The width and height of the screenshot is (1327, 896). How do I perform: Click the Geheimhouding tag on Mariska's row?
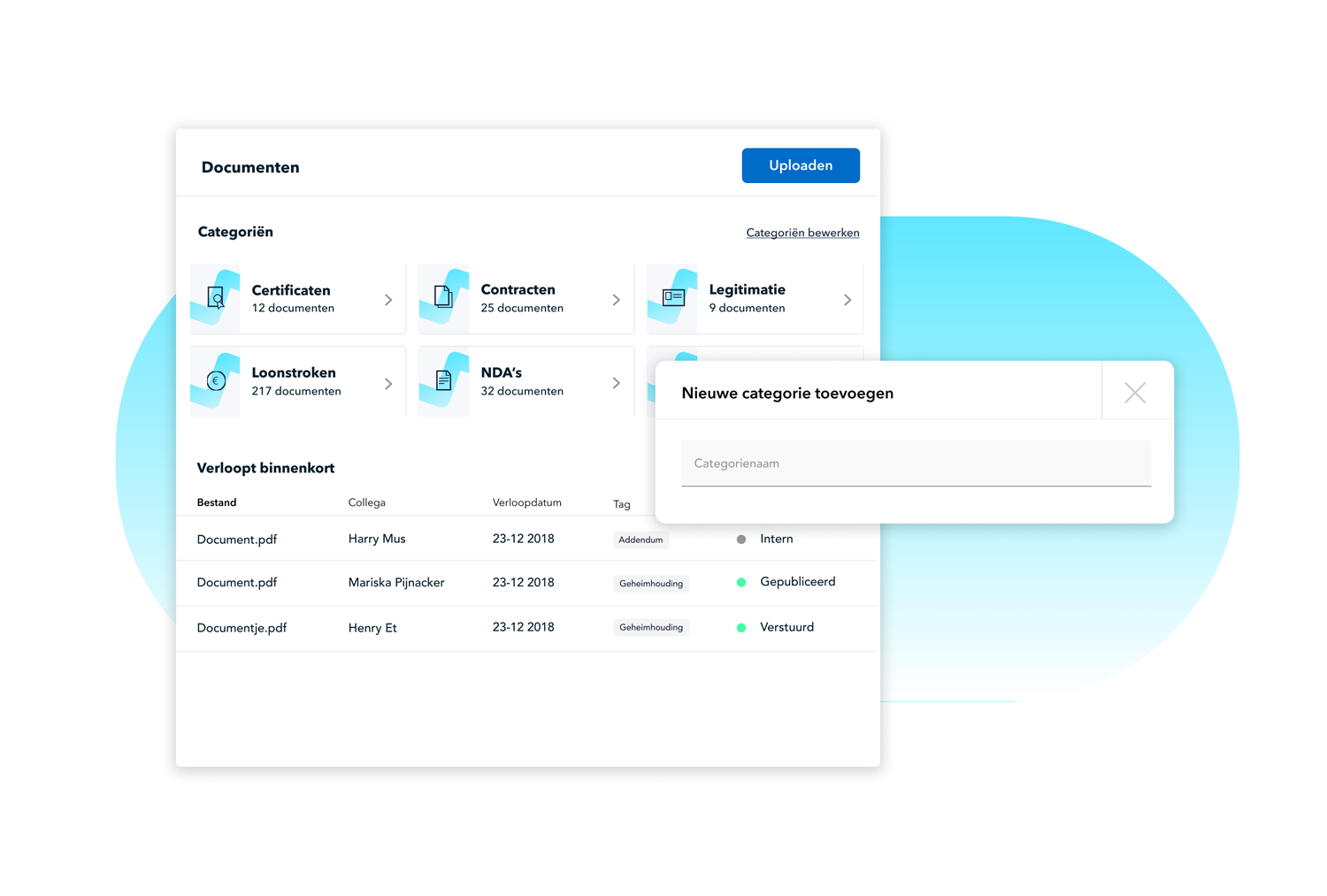pos(651,584)
